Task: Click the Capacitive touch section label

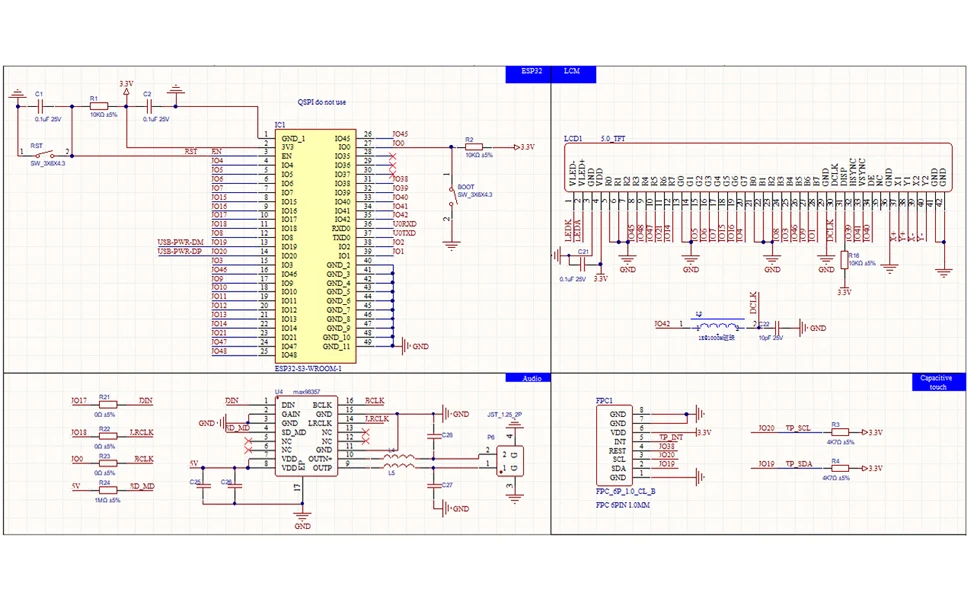Action: (936, 382)
